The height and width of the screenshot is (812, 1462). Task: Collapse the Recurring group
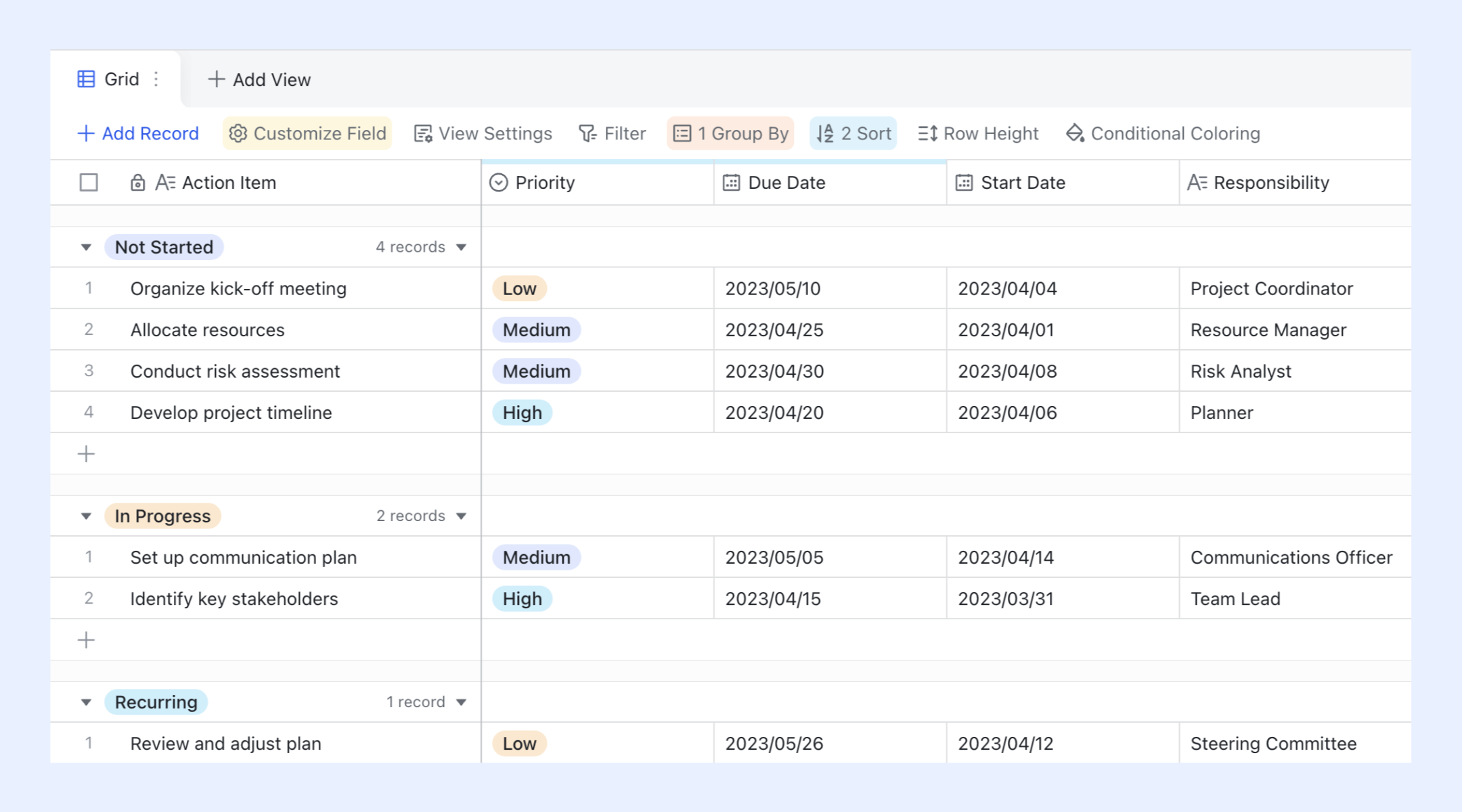click(x=86, y=702)
